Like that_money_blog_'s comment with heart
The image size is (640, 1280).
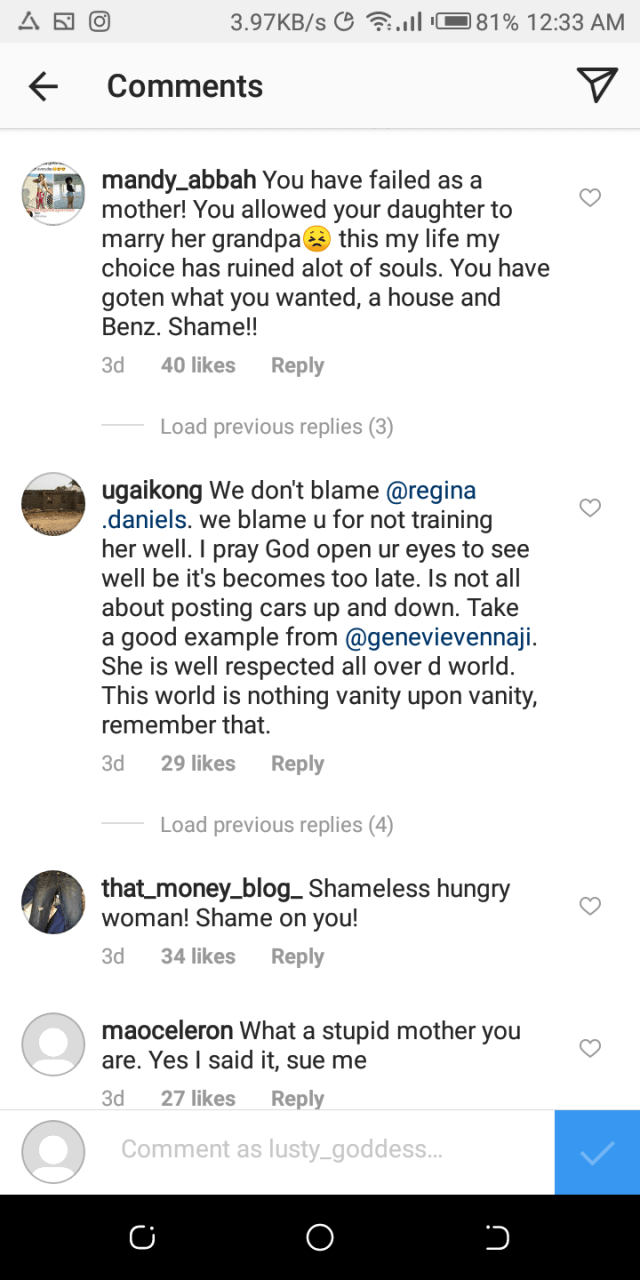click(x=590, y=906)
